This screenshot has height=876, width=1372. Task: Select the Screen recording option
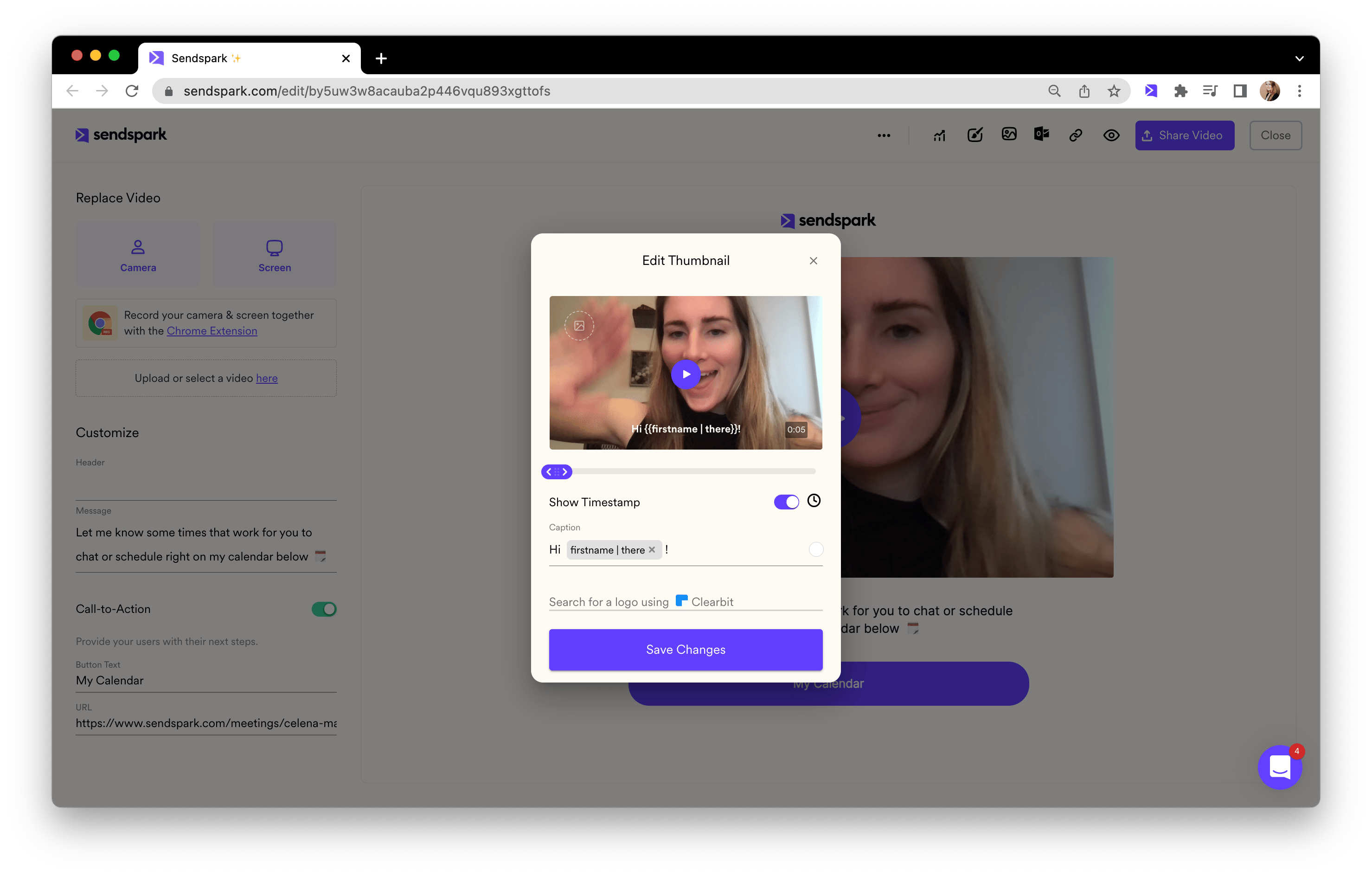click(275, 254)
